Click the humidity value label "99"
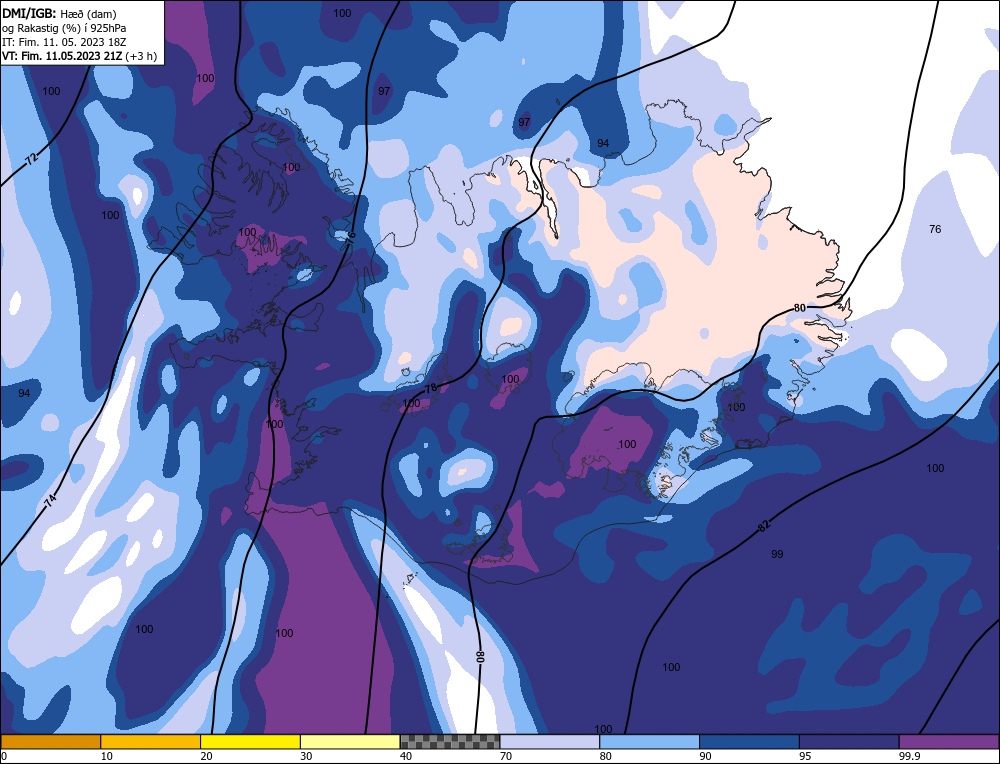Screen dimensions: 1000x764 pyautogui.click(x=777, y=554)
